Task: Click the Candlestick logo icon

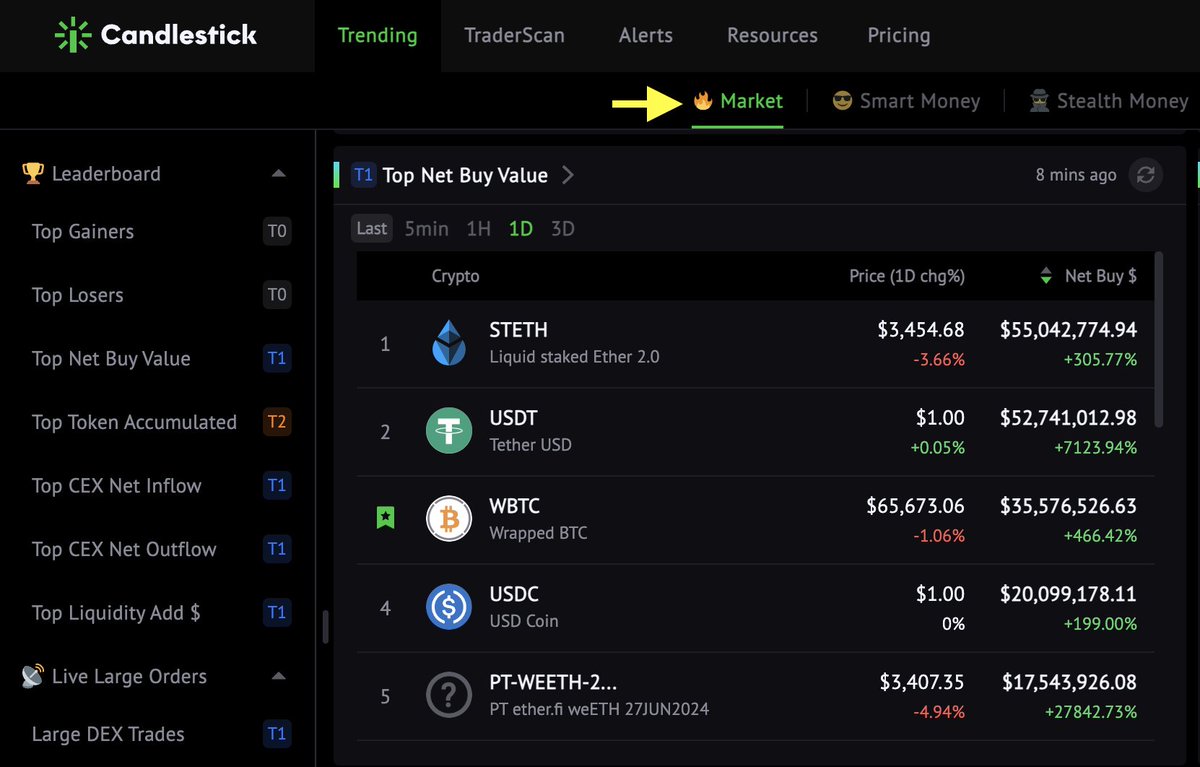Action: coord(72,35)
